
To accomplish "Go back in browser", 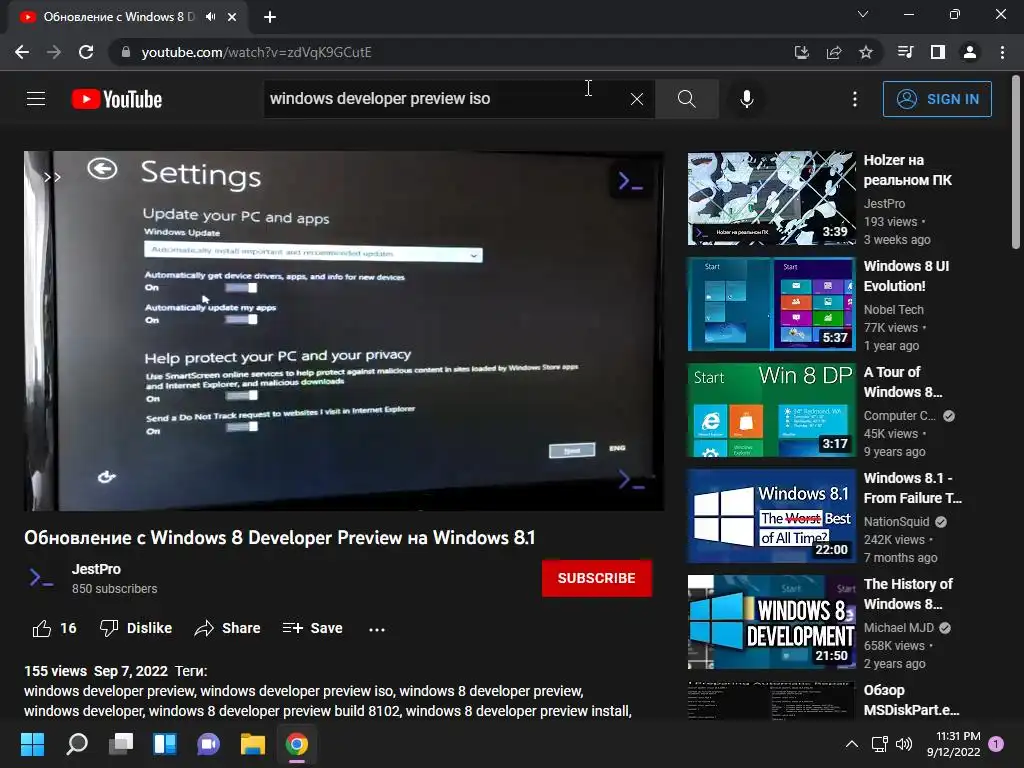I will (x=22, y=52).
